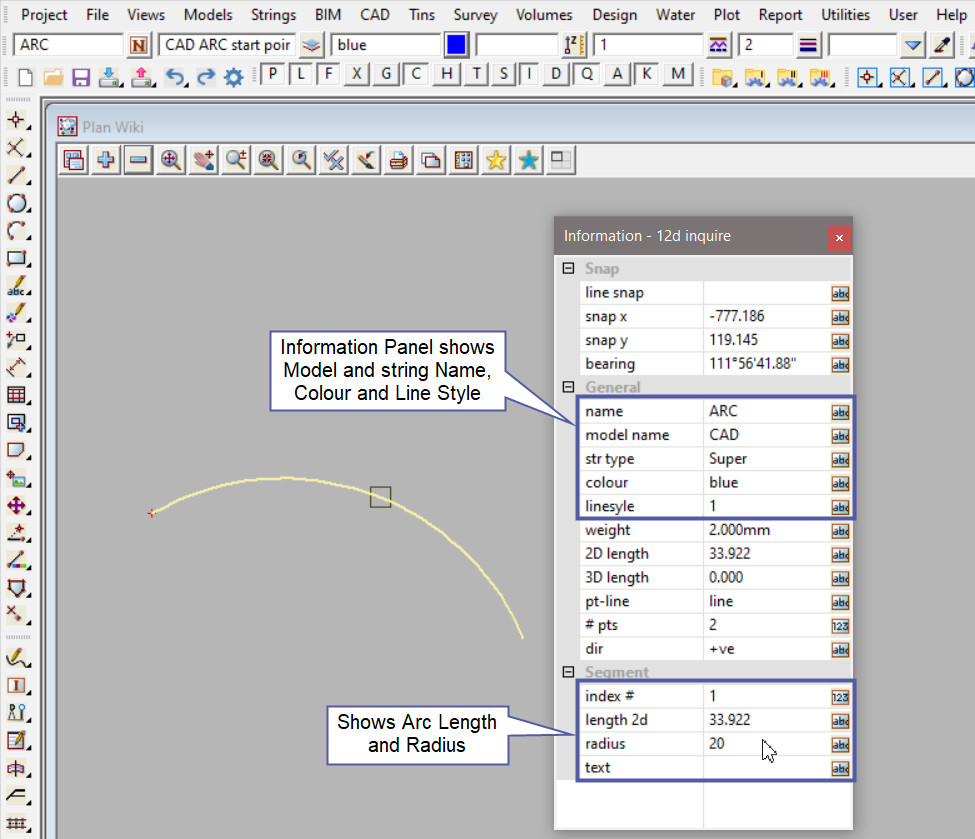This screenshot has width=975, height=839.
Task: Collapse the General section expander
Action: pos(568,387)
